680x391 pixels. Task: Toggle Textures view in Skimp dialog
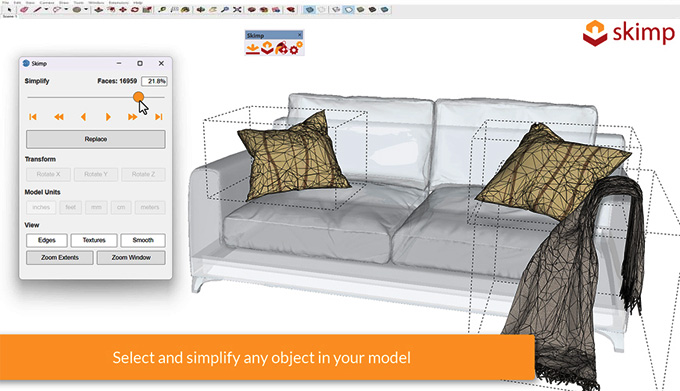pyautogui.click(x=94, y=240)
